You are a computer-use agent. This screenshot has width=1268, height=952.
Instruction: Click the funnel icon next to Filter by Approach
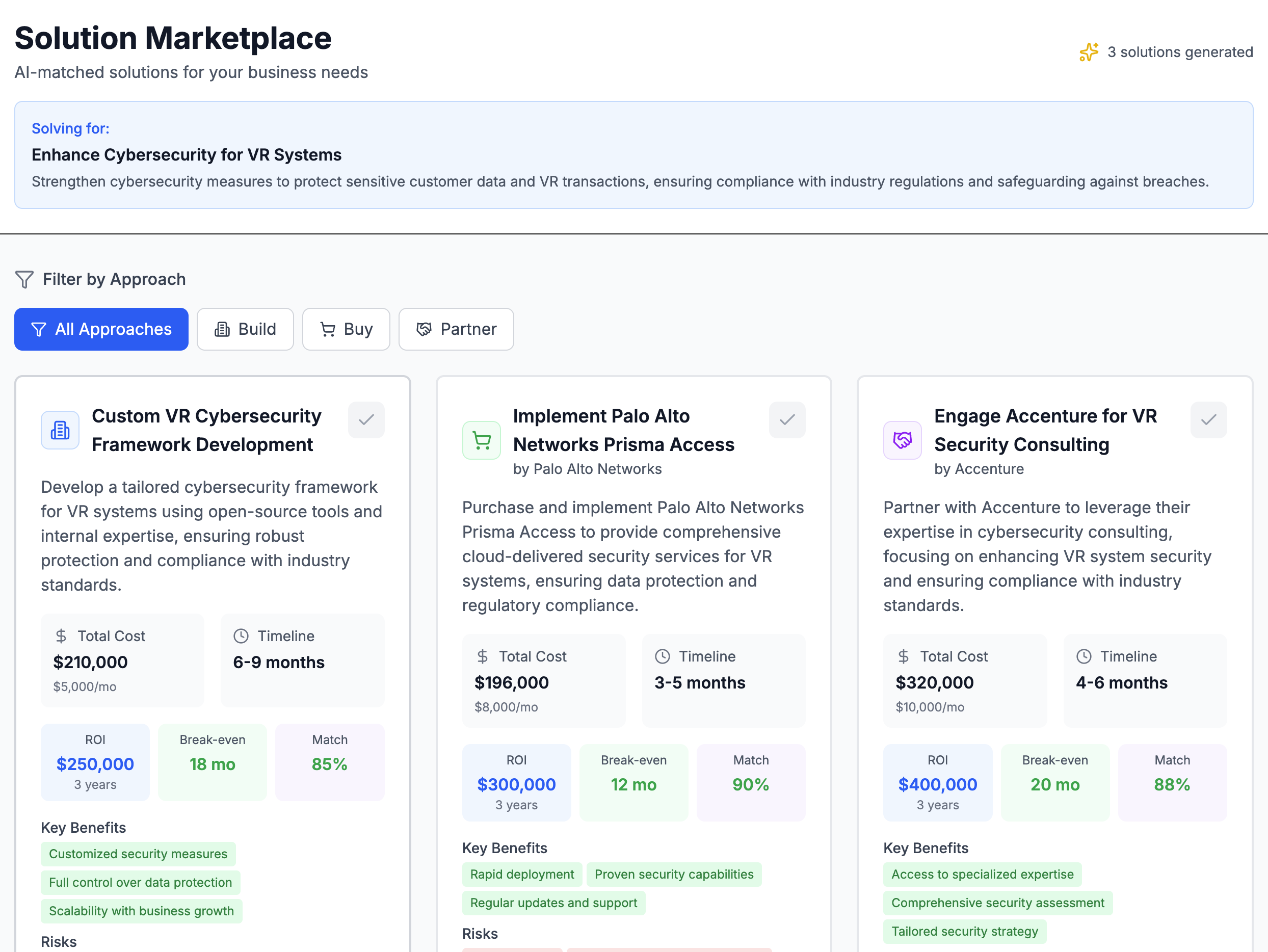pyautogui.click(x=24, y=279)
